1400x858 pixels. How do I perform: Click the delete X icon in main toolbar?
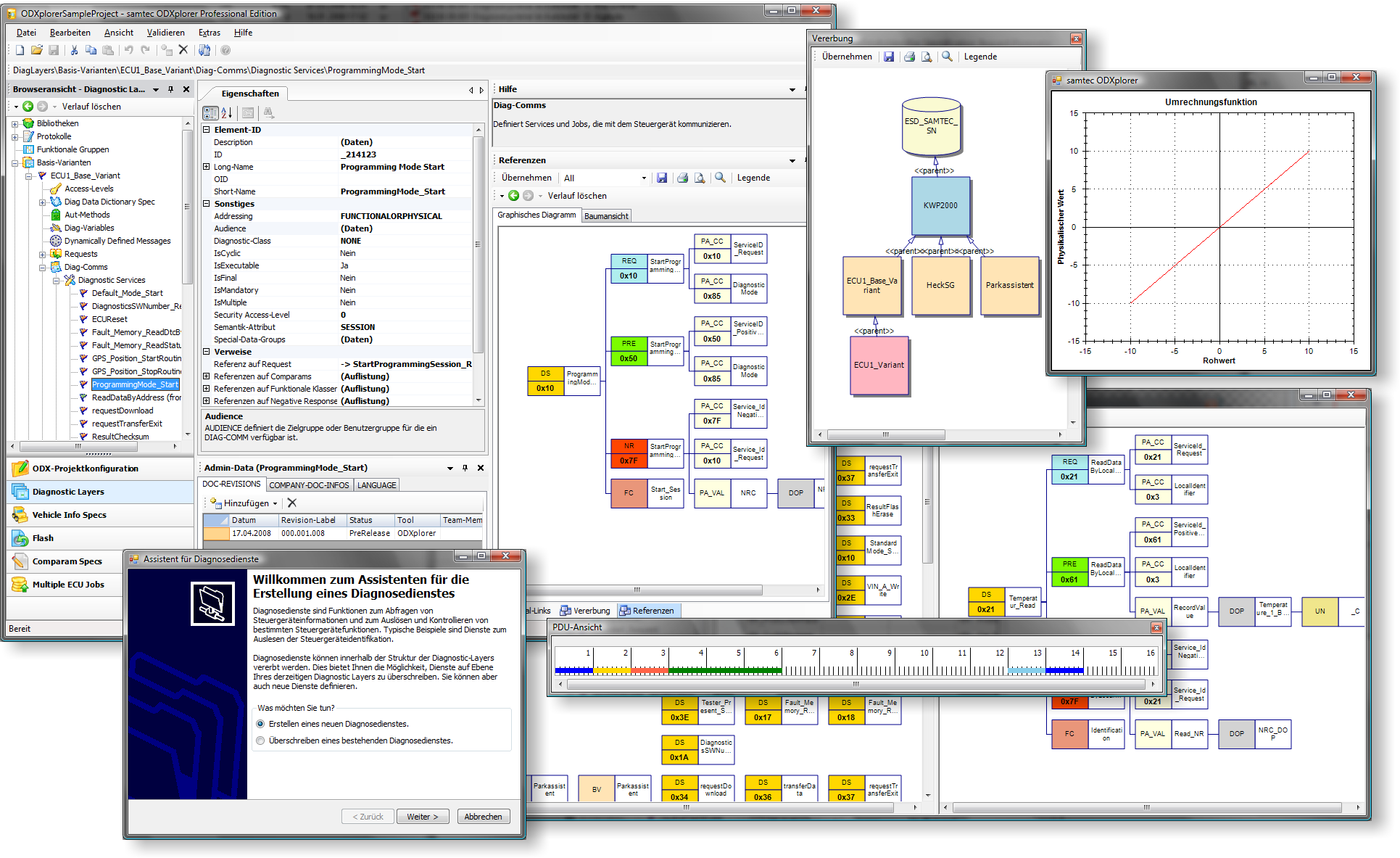click(183, 50)
